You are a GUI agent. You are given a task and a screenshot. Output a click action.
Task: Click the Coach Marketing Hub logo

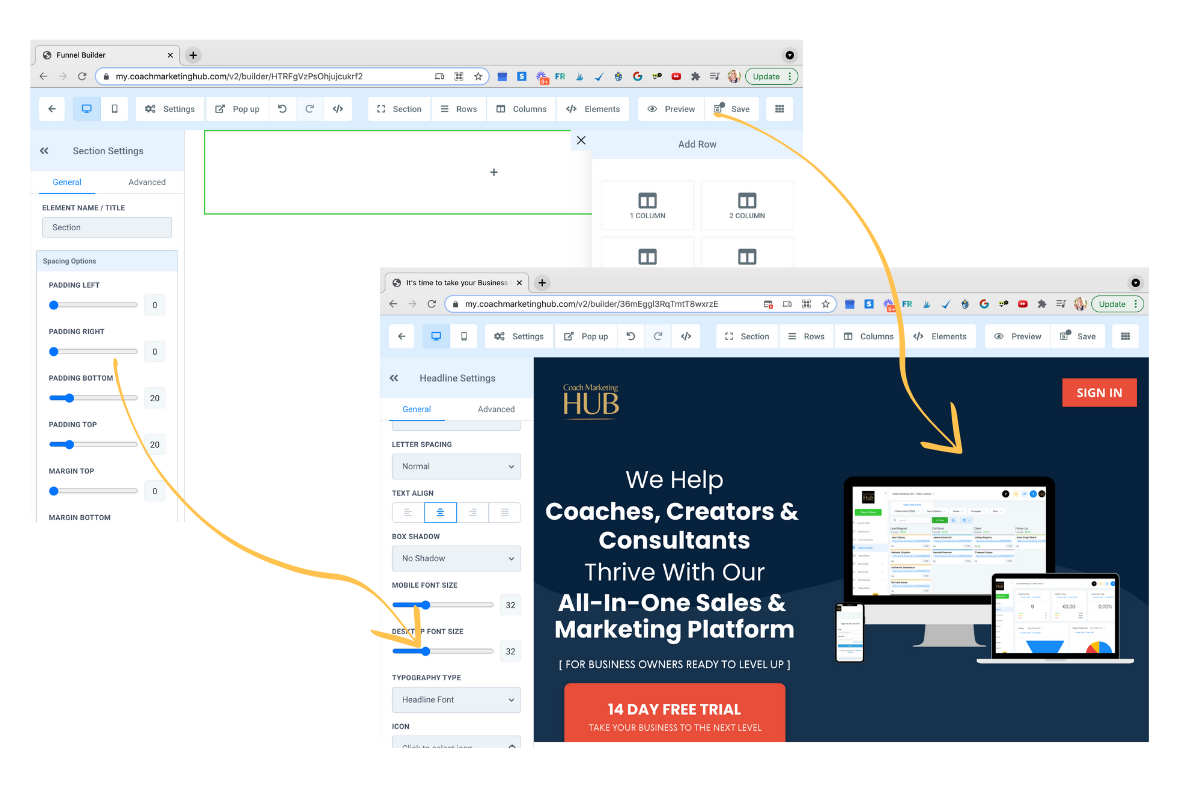[591, 400]
